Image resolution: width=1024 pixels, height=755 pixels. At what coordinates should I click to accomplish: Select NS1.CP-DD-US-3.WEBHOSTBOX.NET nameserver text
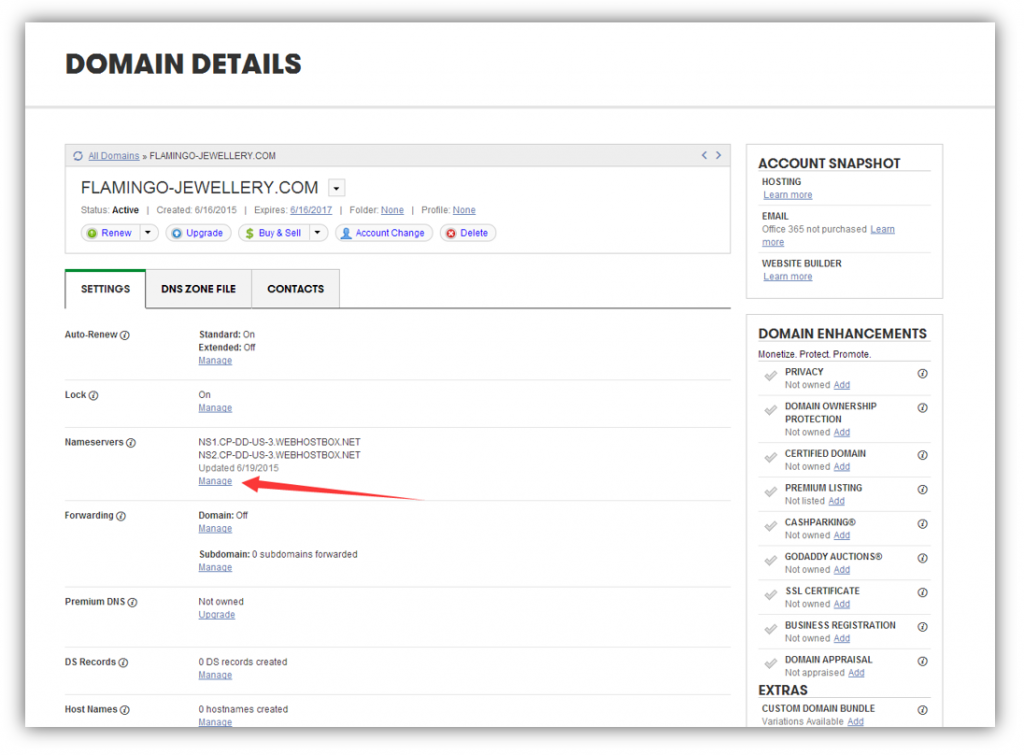pos(280,443)
